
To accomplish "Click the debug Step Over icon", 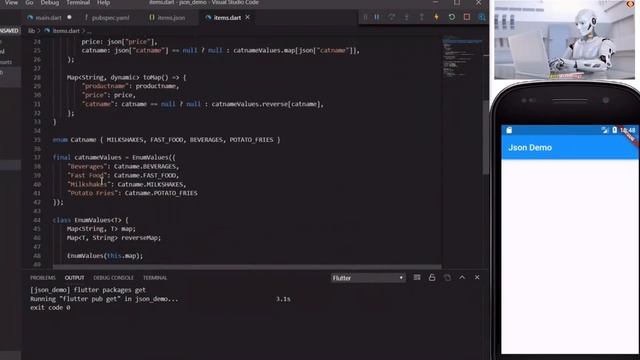I will (x=391, y=17).
